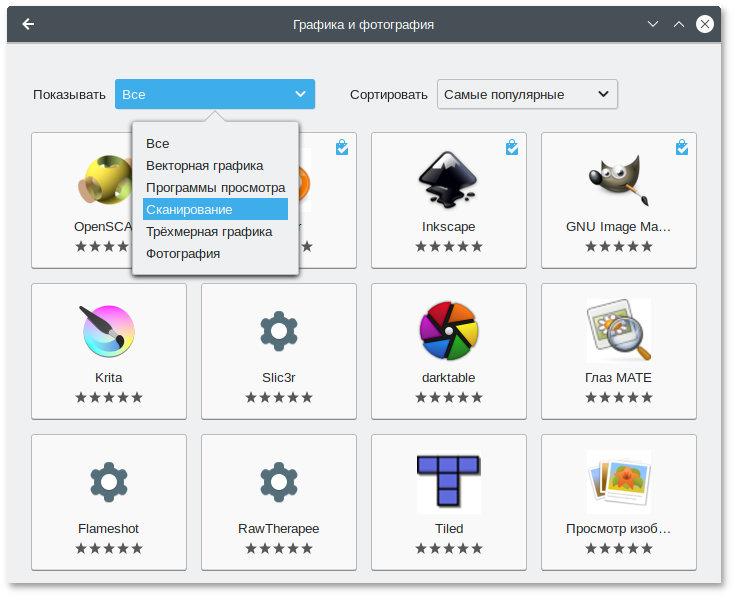The width and height of the screenshot is (734, 597).
Task: Maximize window with the up chevron
Action: [679, 24]
